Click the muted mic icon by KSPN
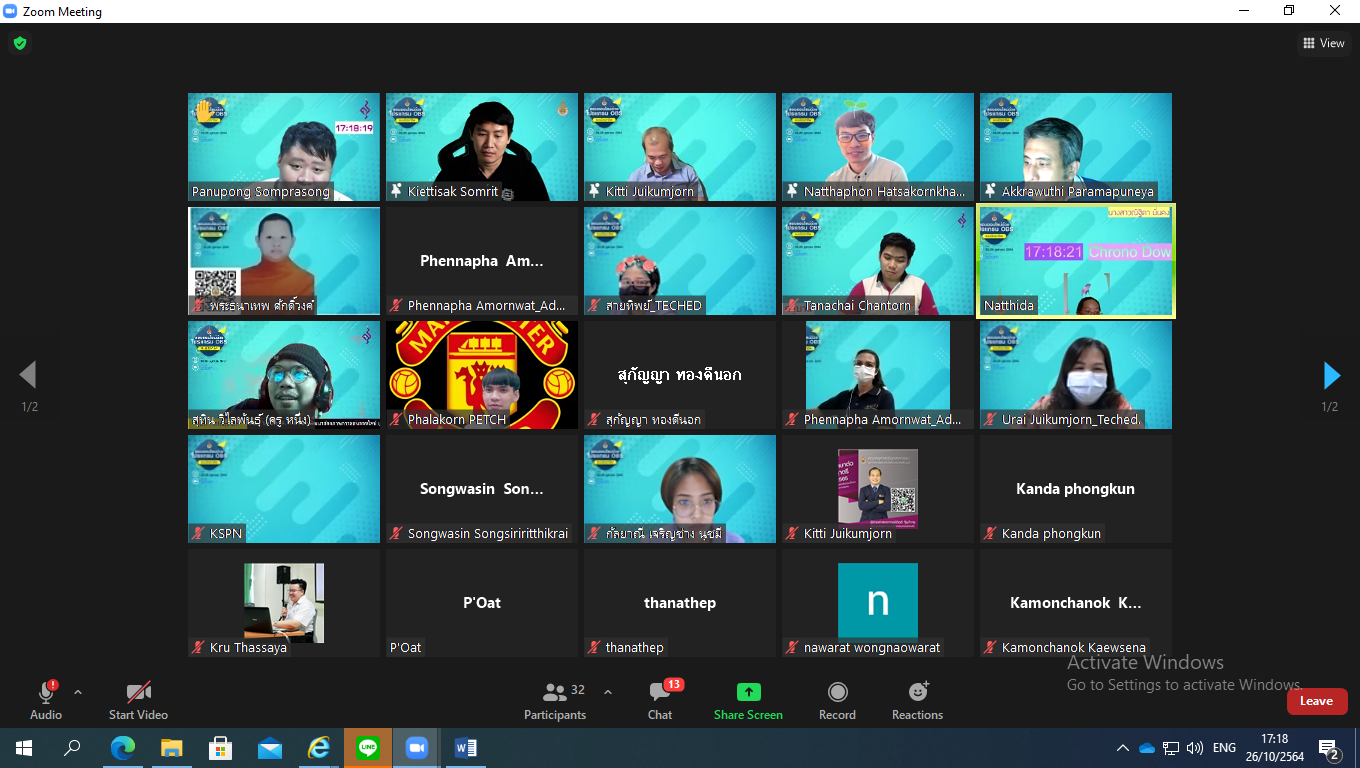1360x768 pixels. pos(199,533)
